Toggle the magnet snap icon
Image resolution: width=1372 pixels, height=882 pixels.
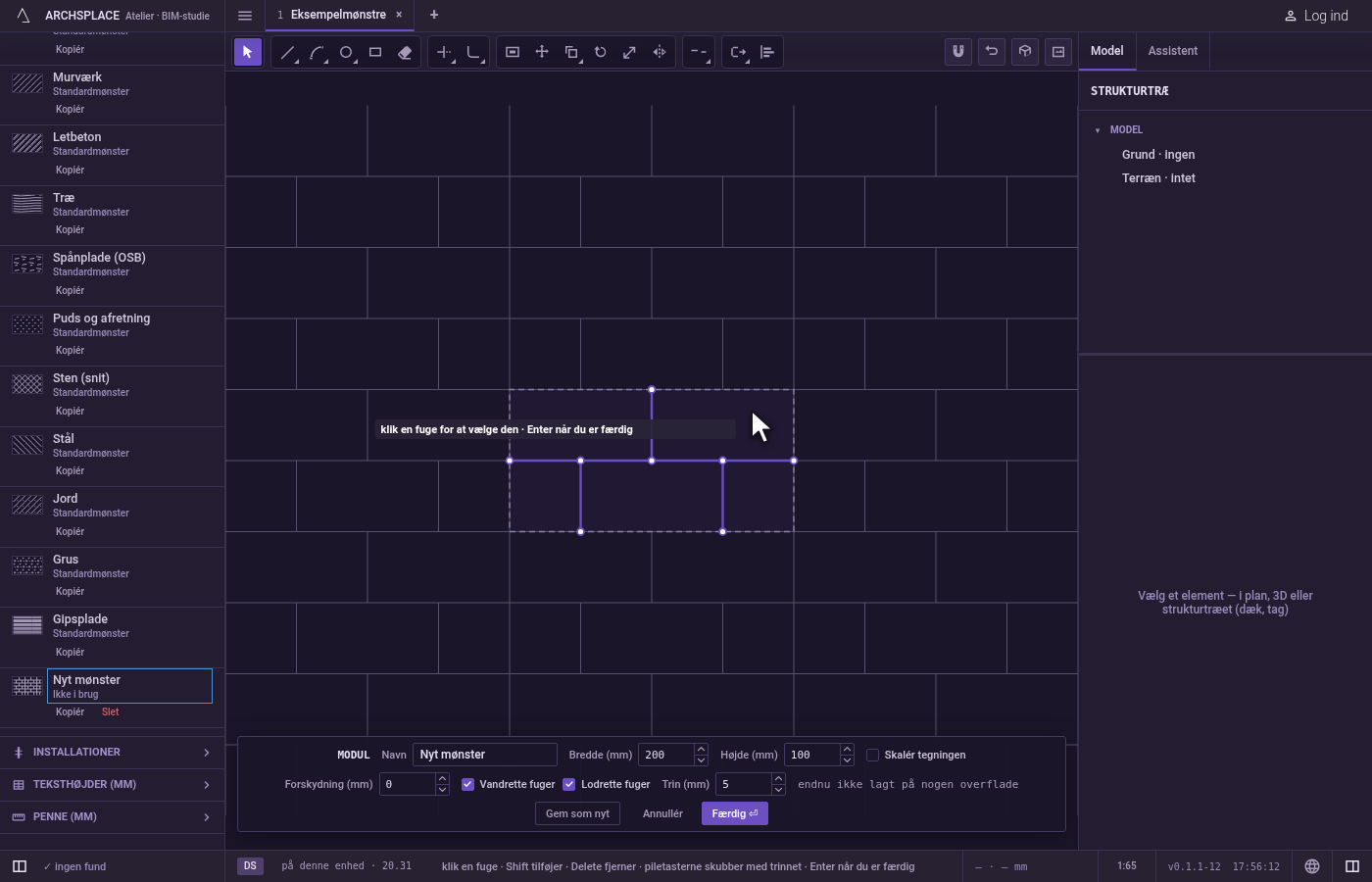958,52
